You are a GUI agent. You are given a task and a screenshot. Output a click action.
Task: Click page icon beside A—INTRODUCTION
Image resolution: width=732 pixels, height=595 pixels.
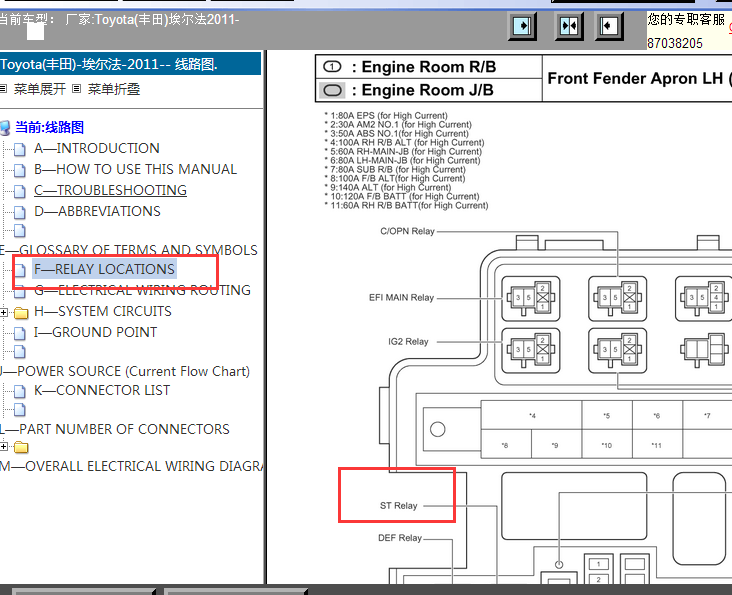[20, 149]
